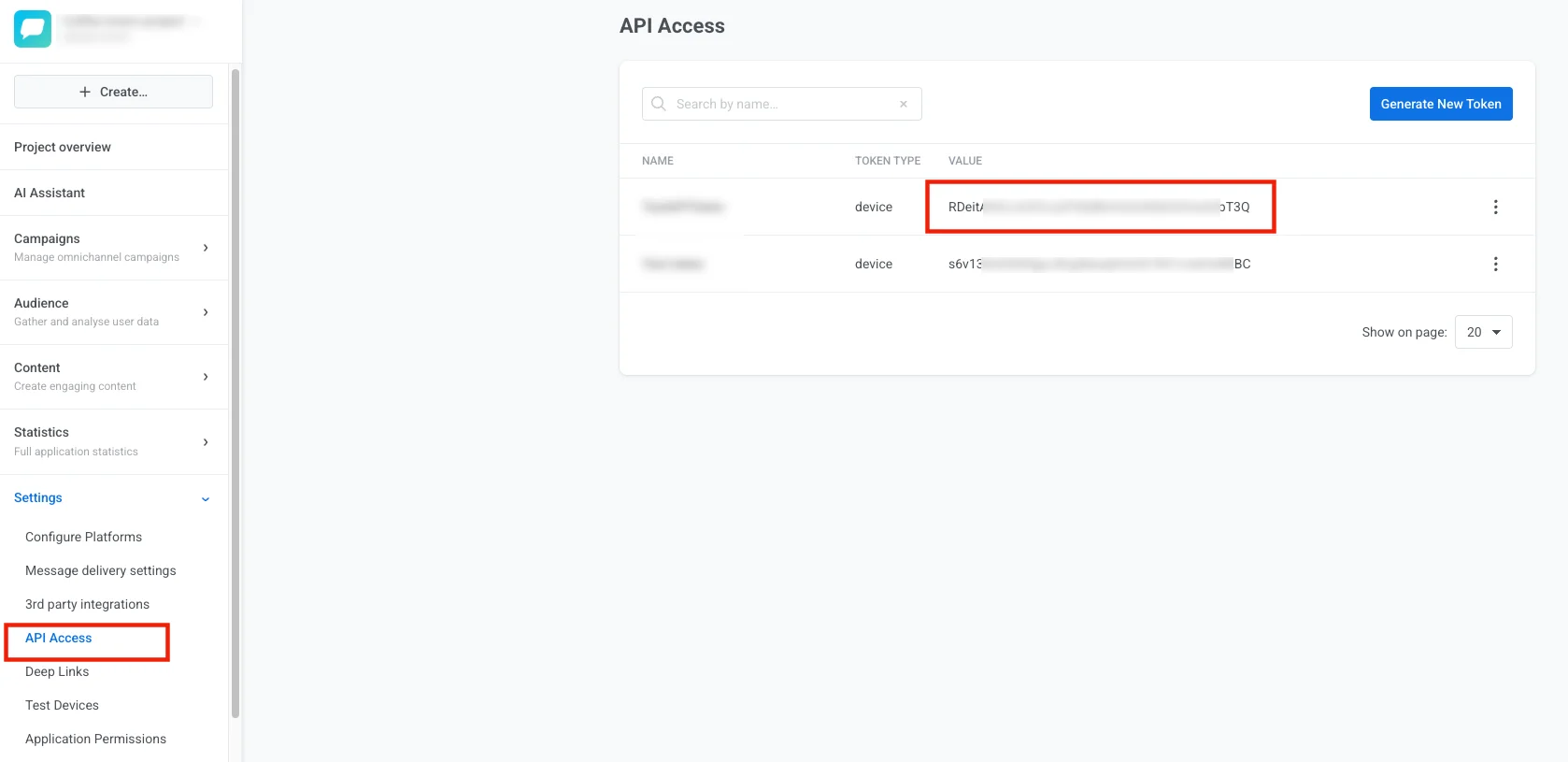Click the VALUE column header
The width and height of the screenshot is (1568, 762).
click(965, 161)
